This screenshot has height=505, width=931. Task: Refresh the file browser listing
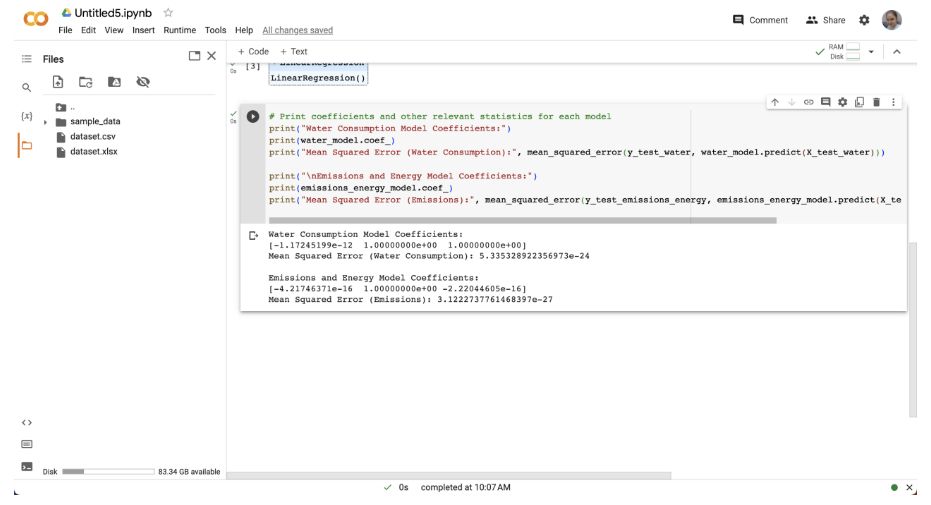[x=86, y=83]
